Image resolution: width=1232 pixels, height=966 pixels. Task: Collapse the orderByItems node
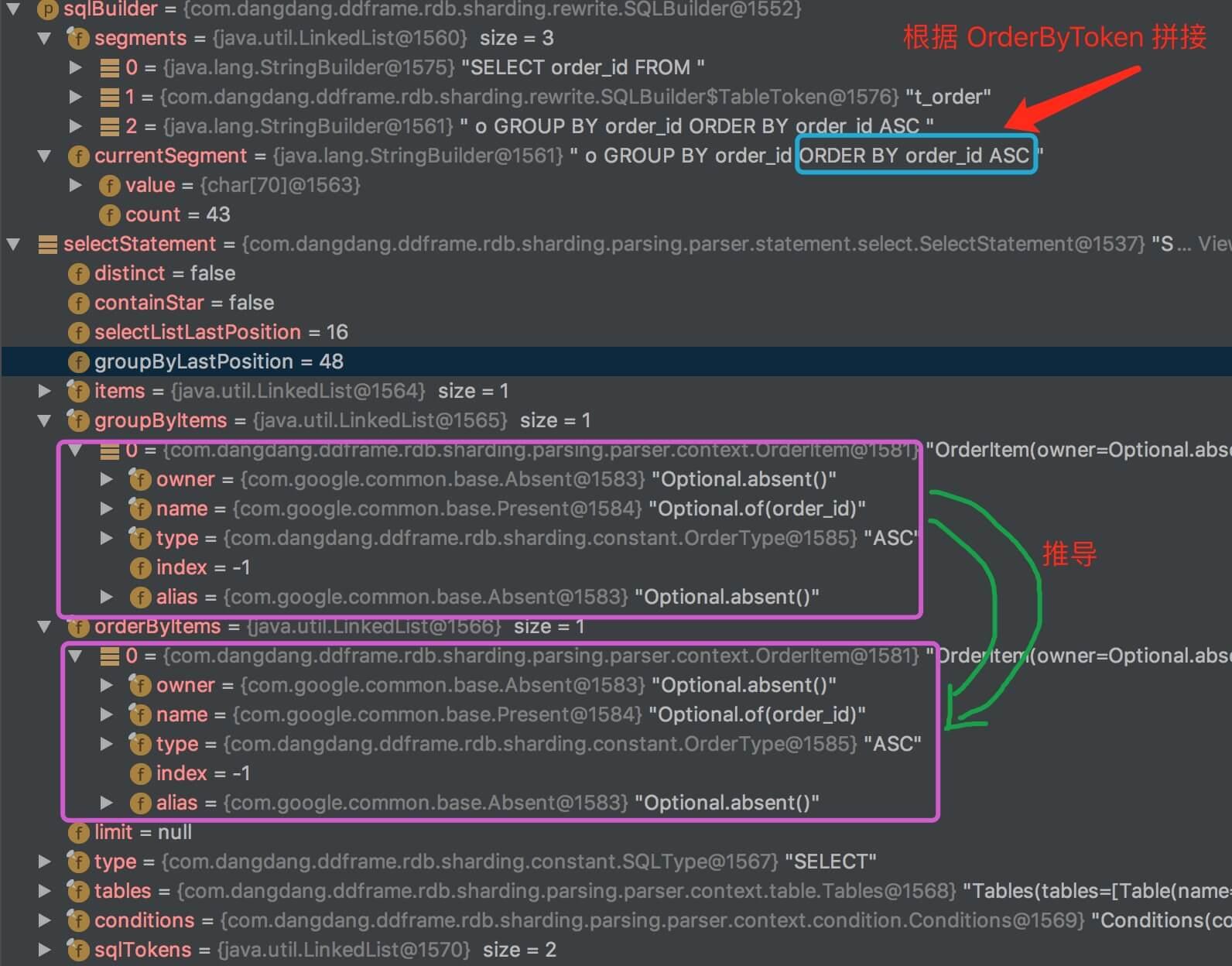(x=44, y=626)
